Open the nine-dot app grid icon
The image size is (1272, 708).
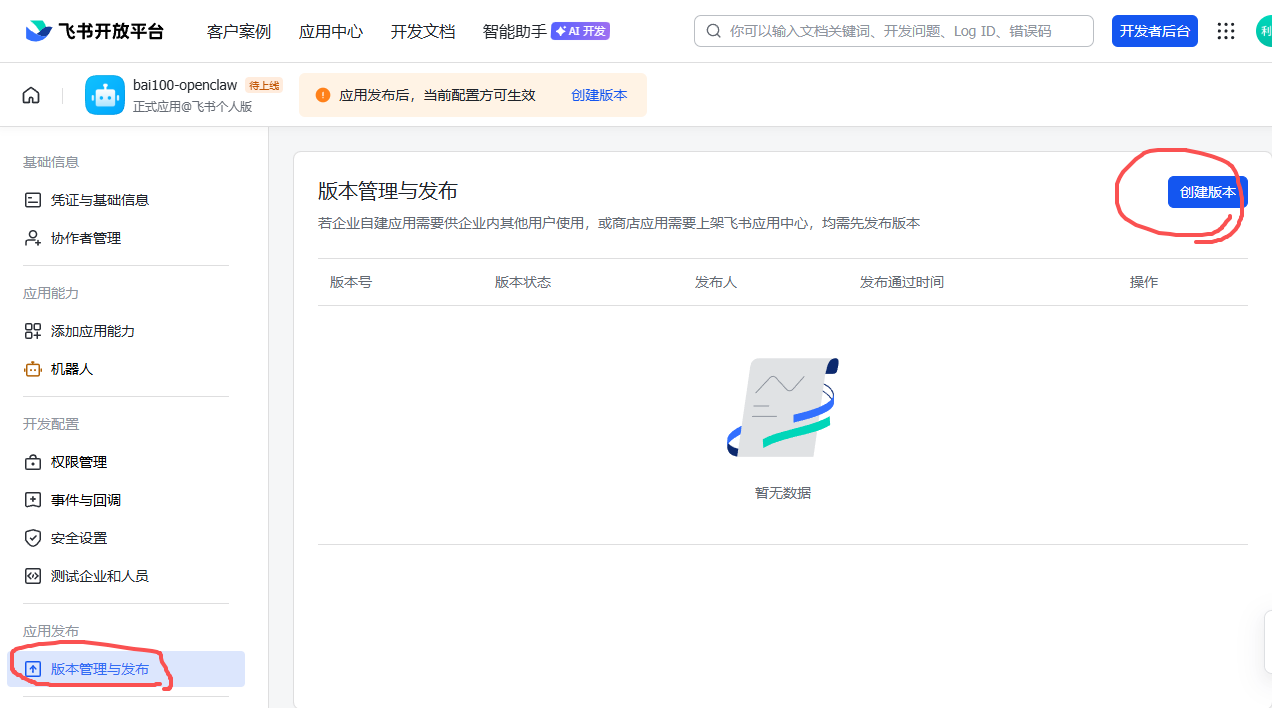(1226, 31)
